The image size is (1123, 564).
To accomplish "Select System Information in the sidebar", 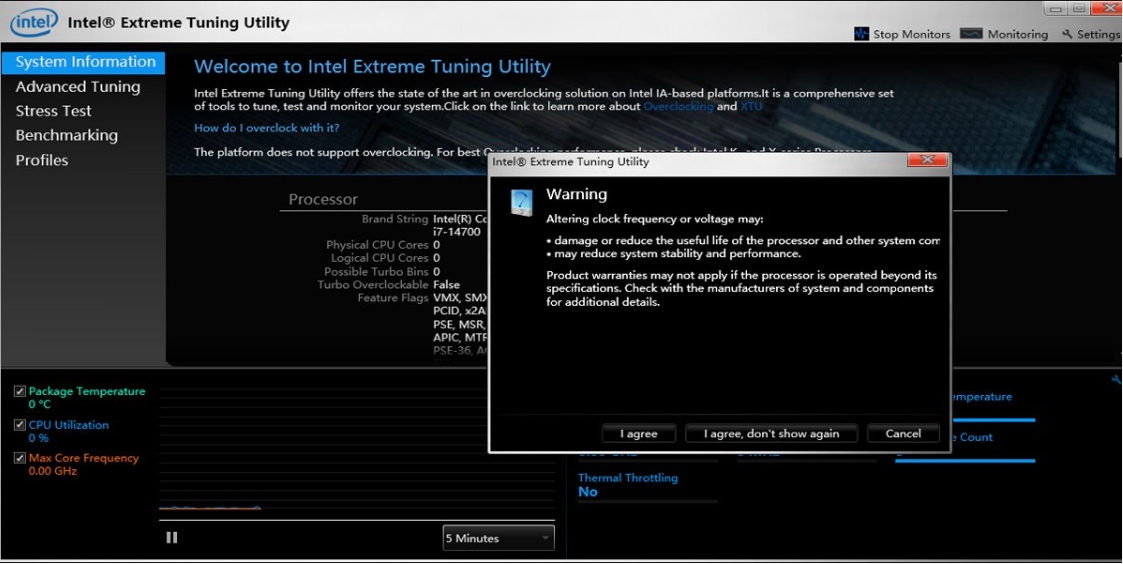I will point(85,62).
